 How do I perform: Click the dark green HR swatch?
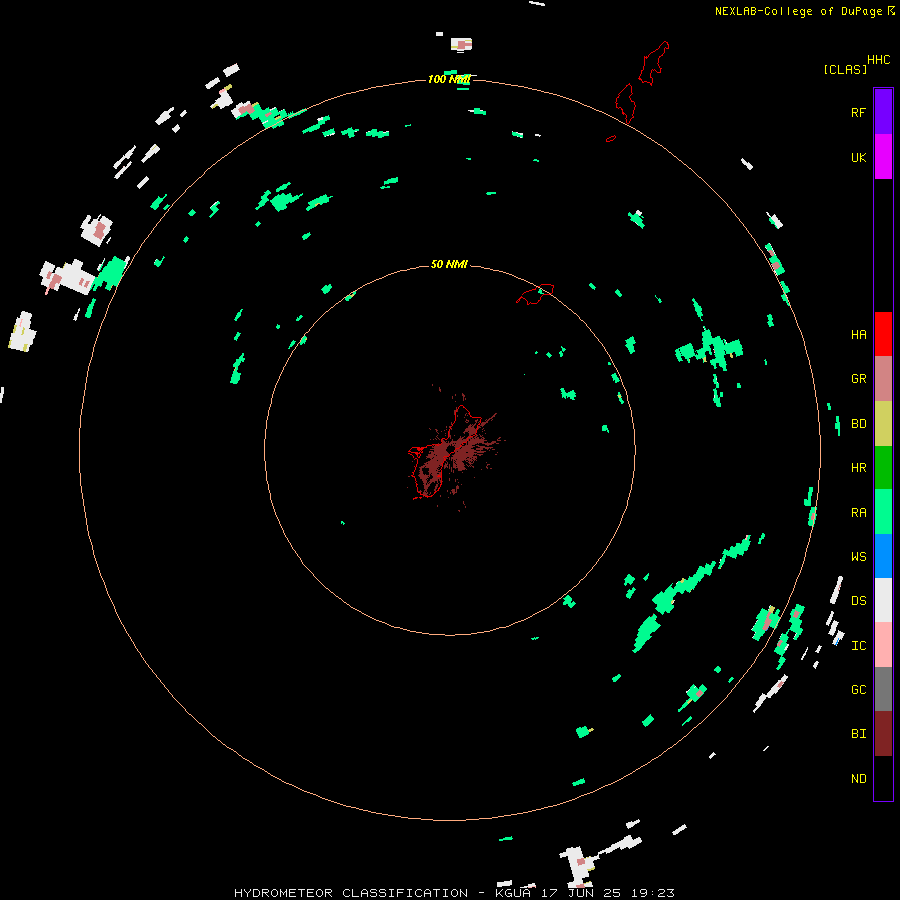click(883, 468)
